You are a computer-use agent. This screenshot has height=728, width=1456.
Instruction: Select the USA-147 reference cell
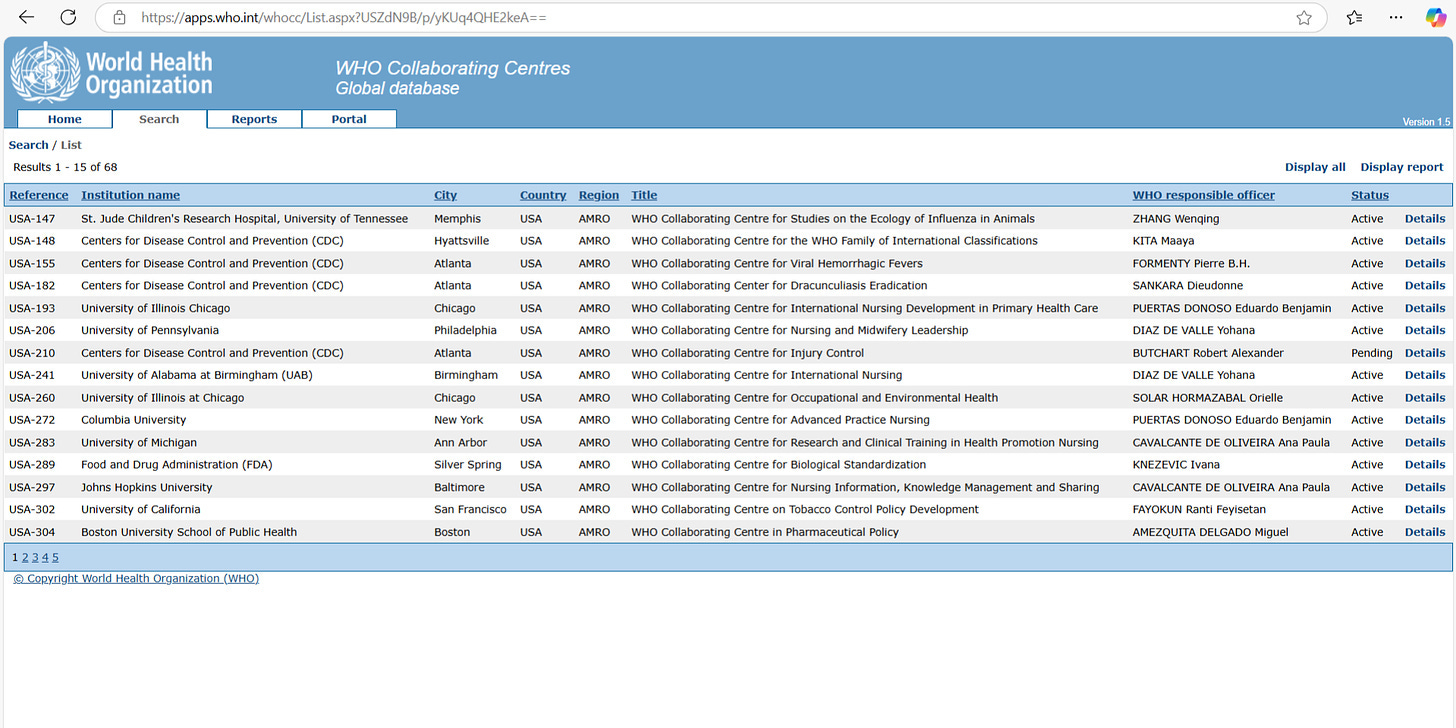pyautogui.click(x=33, y=219)
